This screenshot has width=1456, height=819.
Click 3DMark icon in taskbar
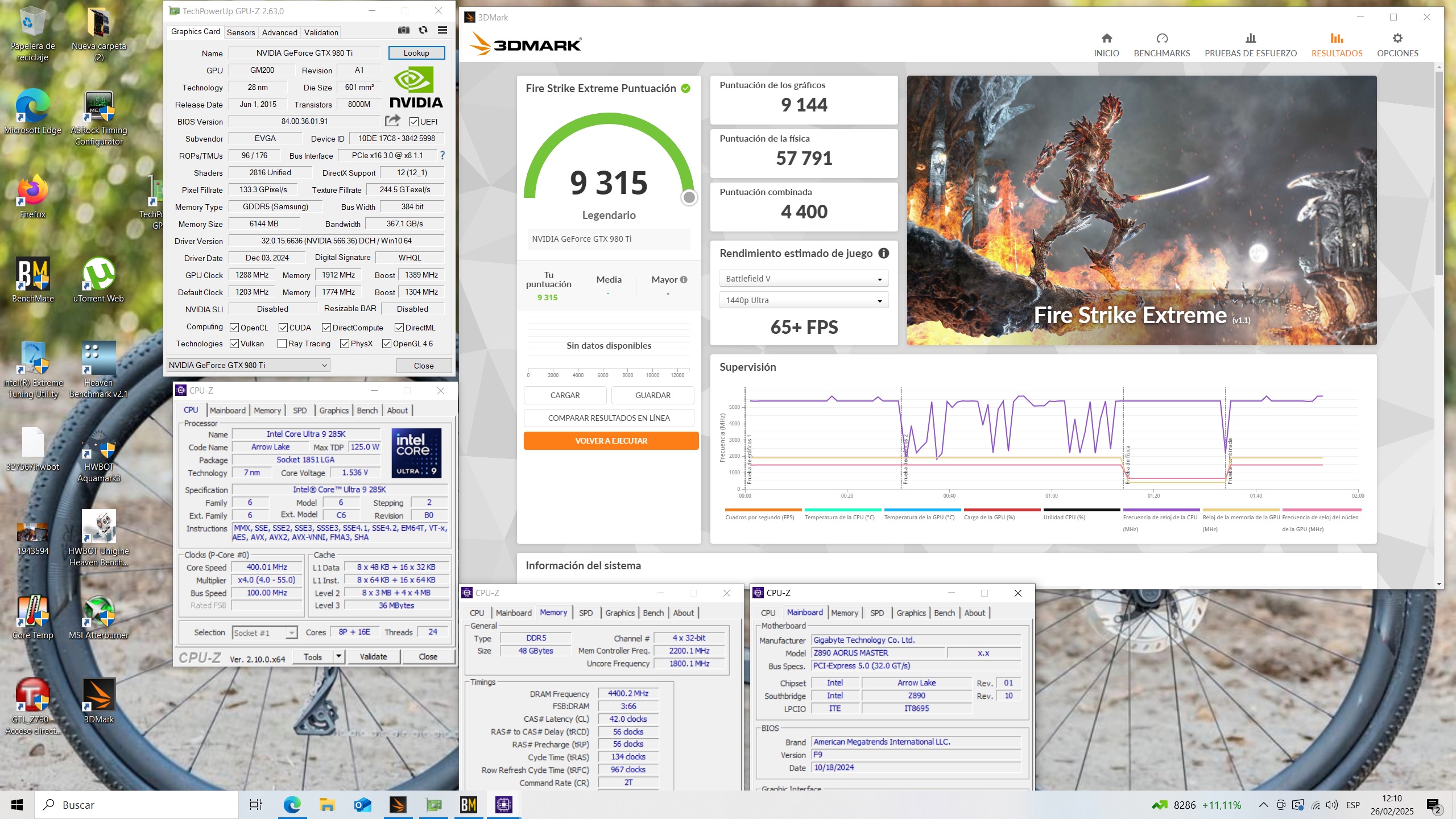click(398, 805)
